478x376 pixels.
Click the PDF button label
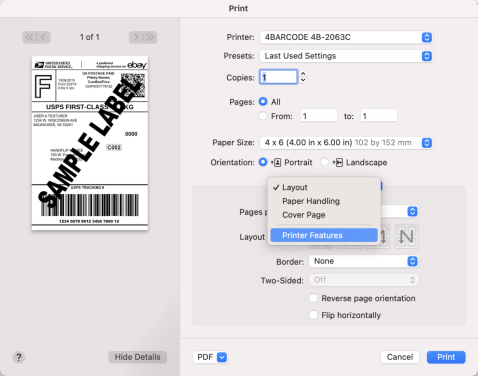[x=205, y=357]
